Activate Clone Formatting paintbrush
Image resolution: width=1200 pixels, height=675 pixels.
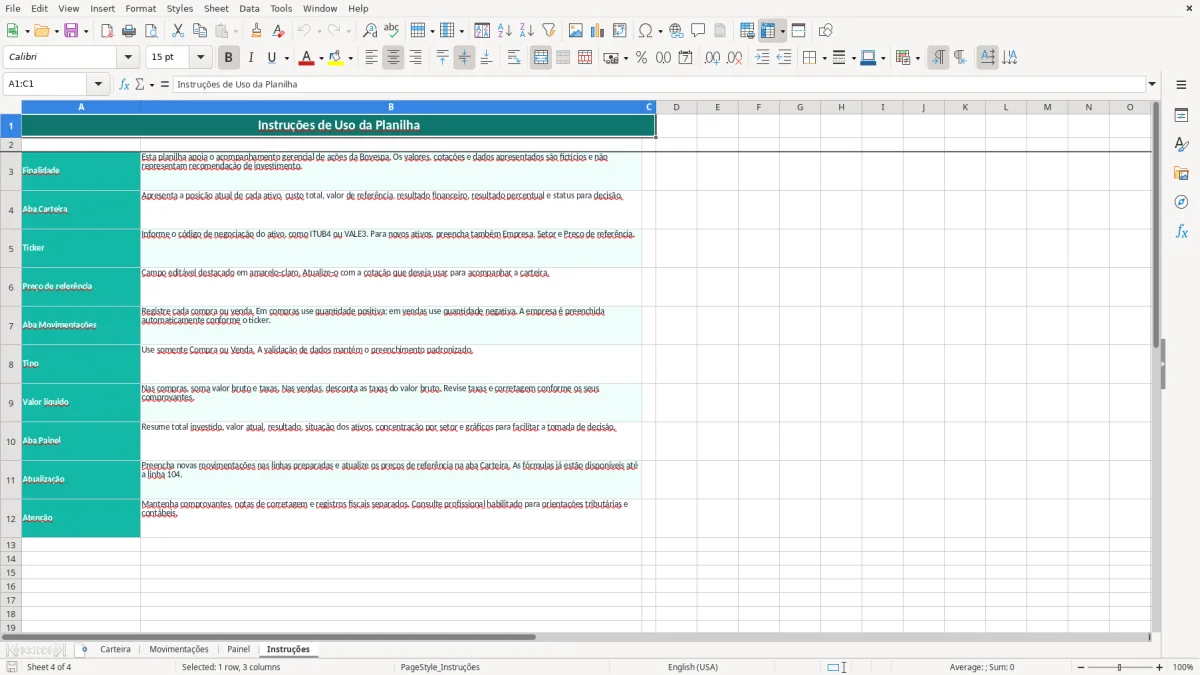[x=256, y=31]
